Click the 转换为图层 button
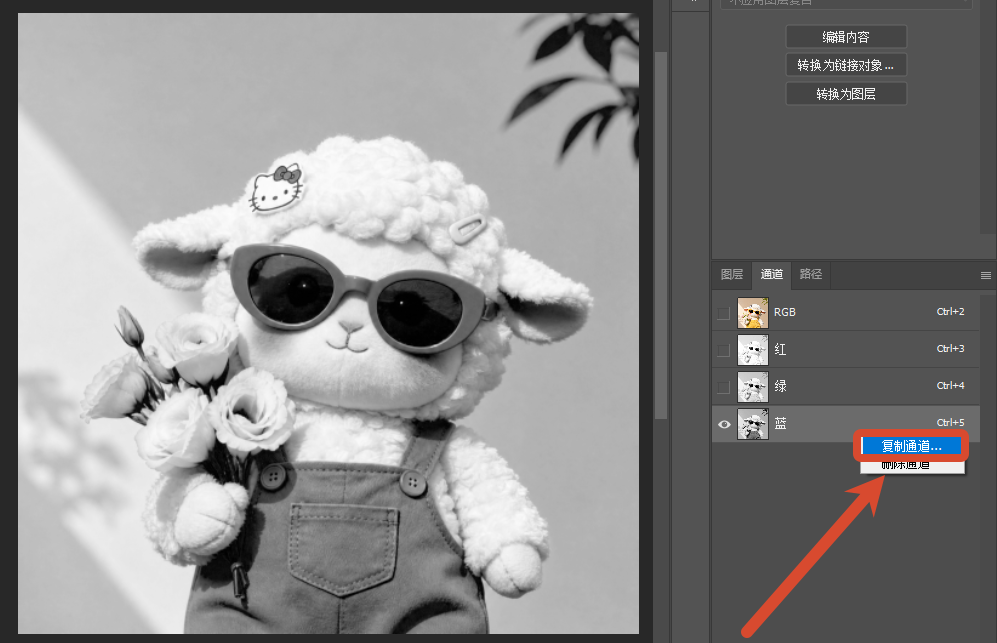The height and width of the screenshot is (643, 997). [846, 93]
